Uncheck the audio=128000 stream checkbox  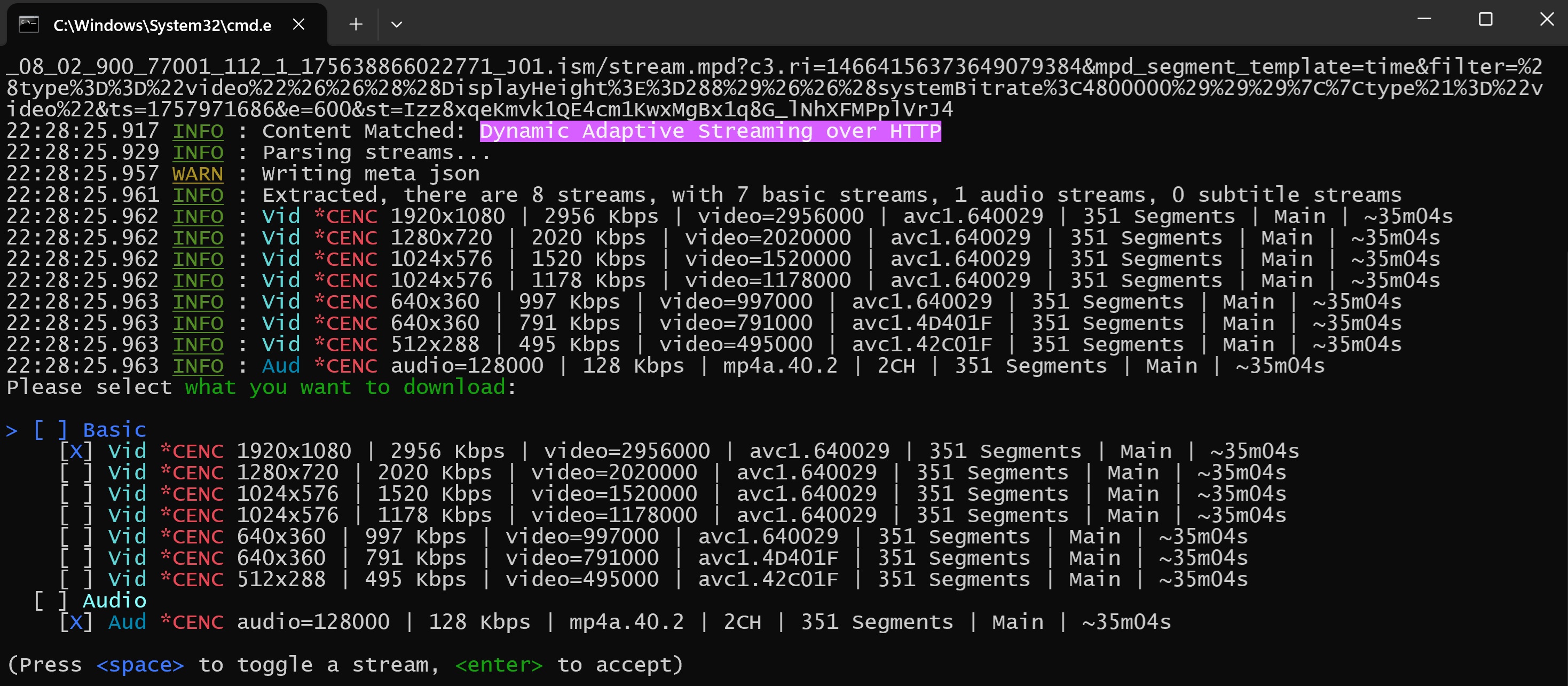[x=76, y=622]
